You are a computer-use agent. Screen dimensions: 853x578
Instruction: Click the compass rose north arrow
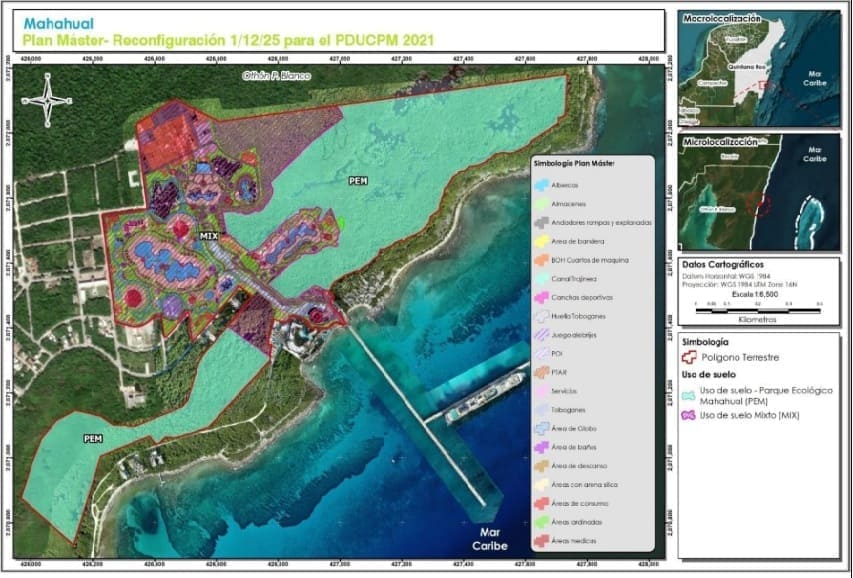pos(49,98)
